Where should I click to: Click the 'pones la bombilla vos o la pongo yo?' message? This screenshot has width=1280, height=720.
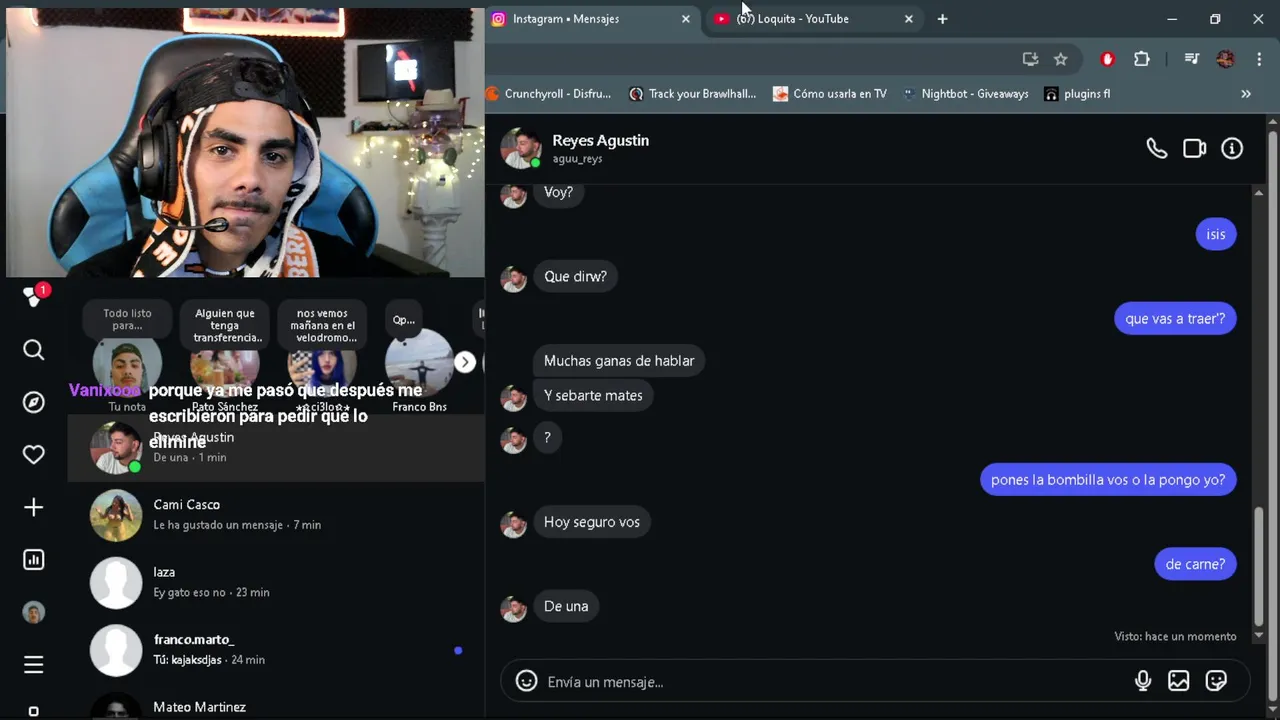tap(1108, 480)
